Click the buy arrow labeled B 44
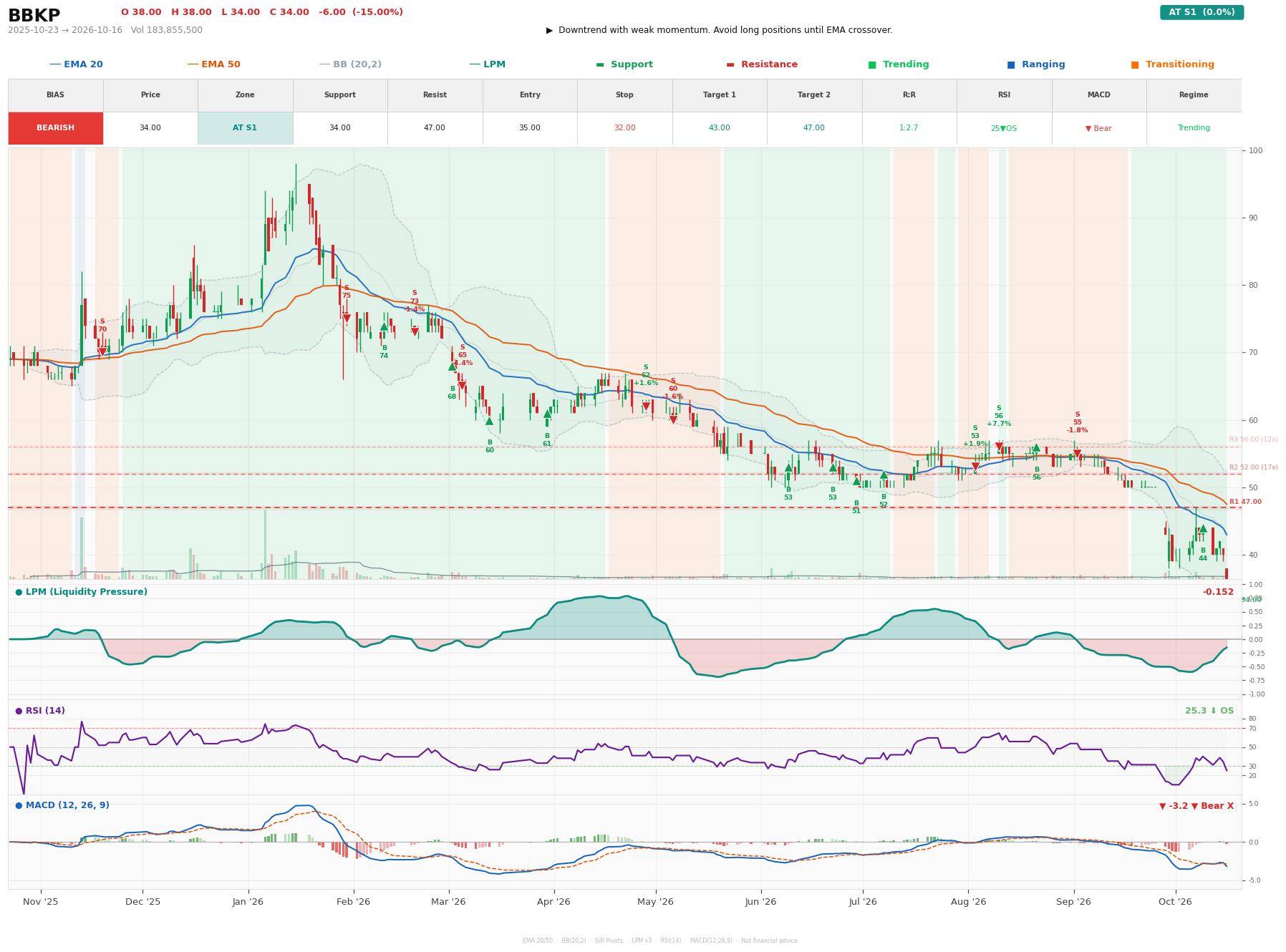This screenshot has width=1286, height=952. tap(1203, 529)
